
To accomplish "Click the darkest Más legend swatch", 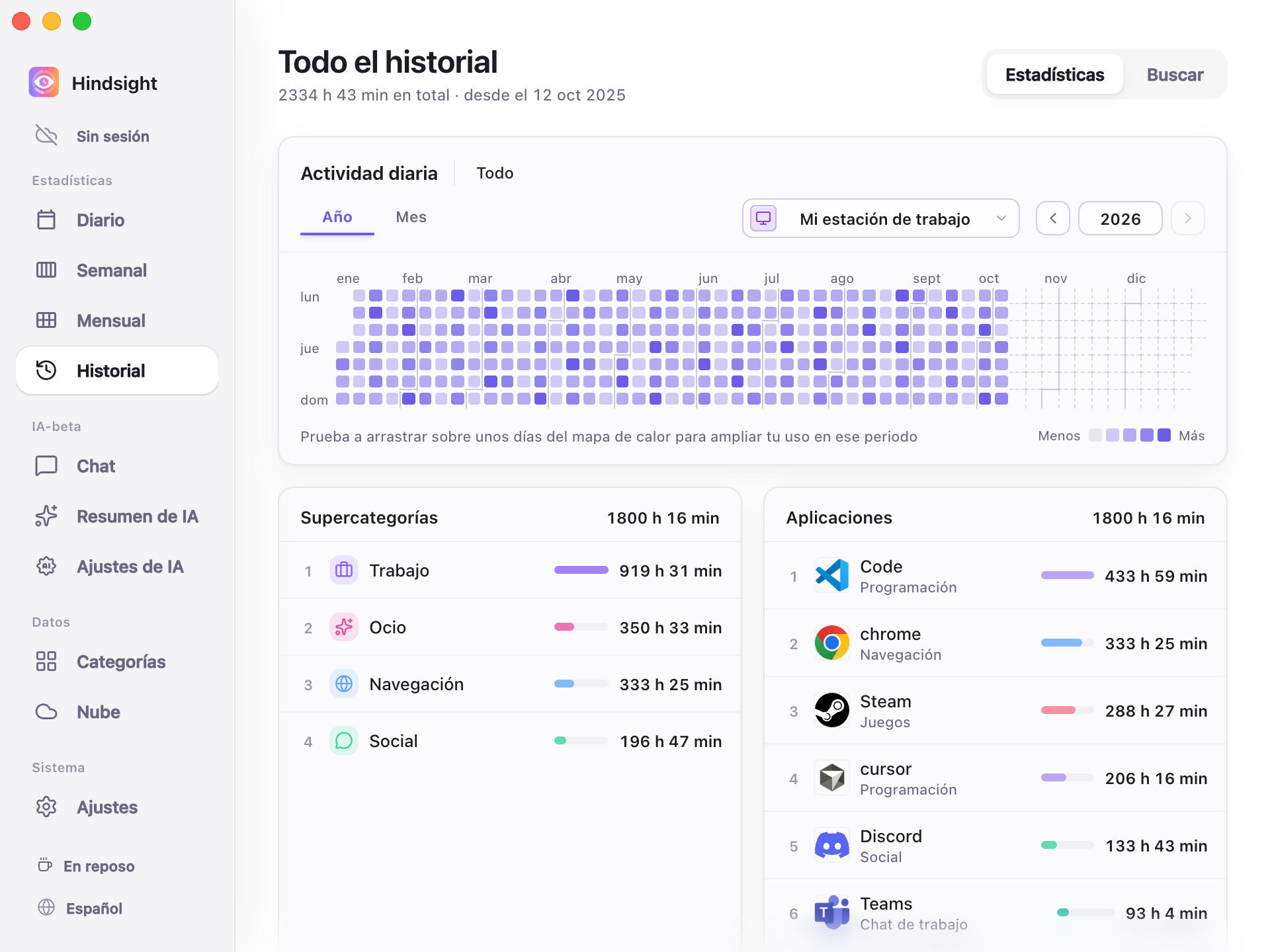I will click(1164, 435).
